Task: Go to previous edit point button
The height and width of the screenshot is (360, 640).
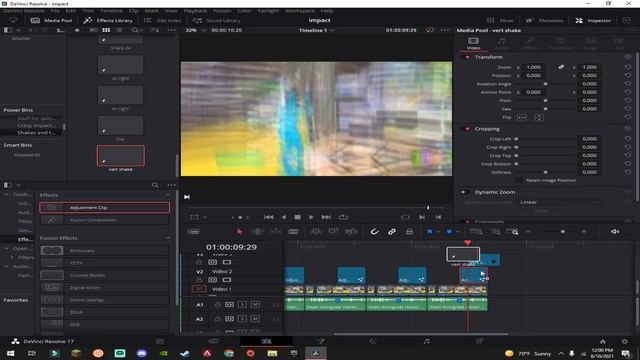Action: tap(438, 217)
